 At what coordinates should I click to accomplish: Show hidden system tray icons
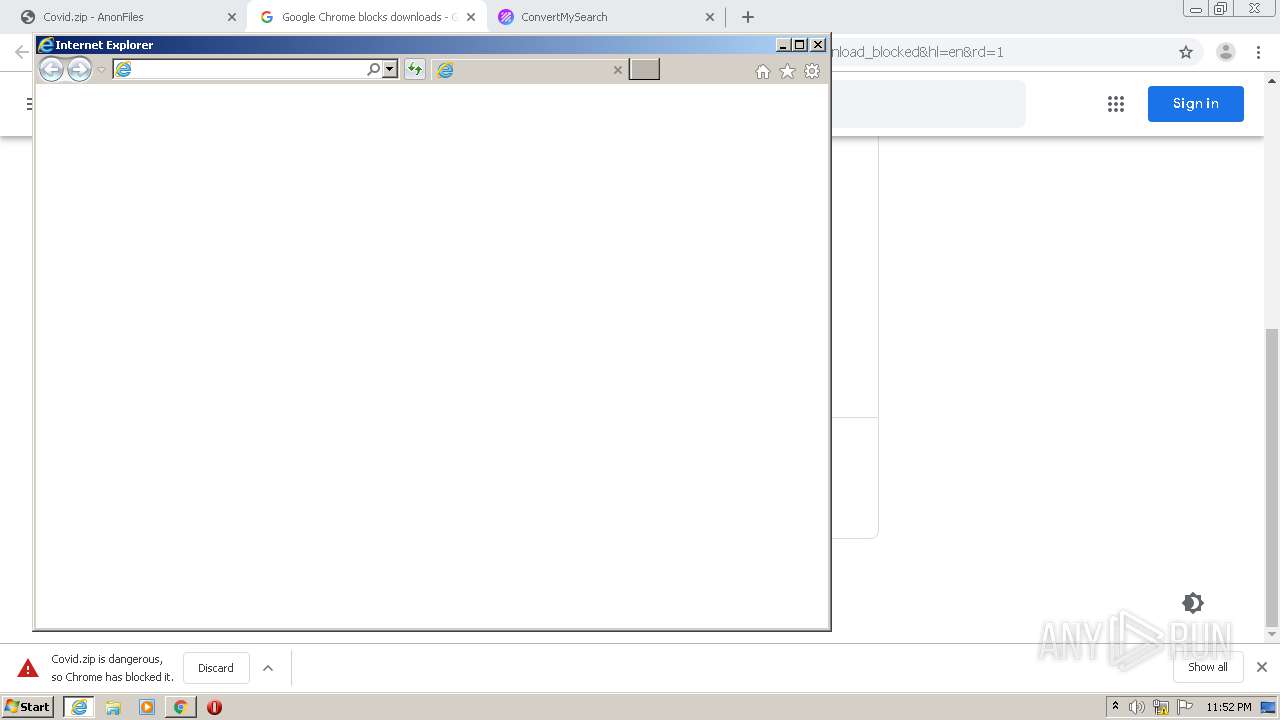tap(1115, 707)
